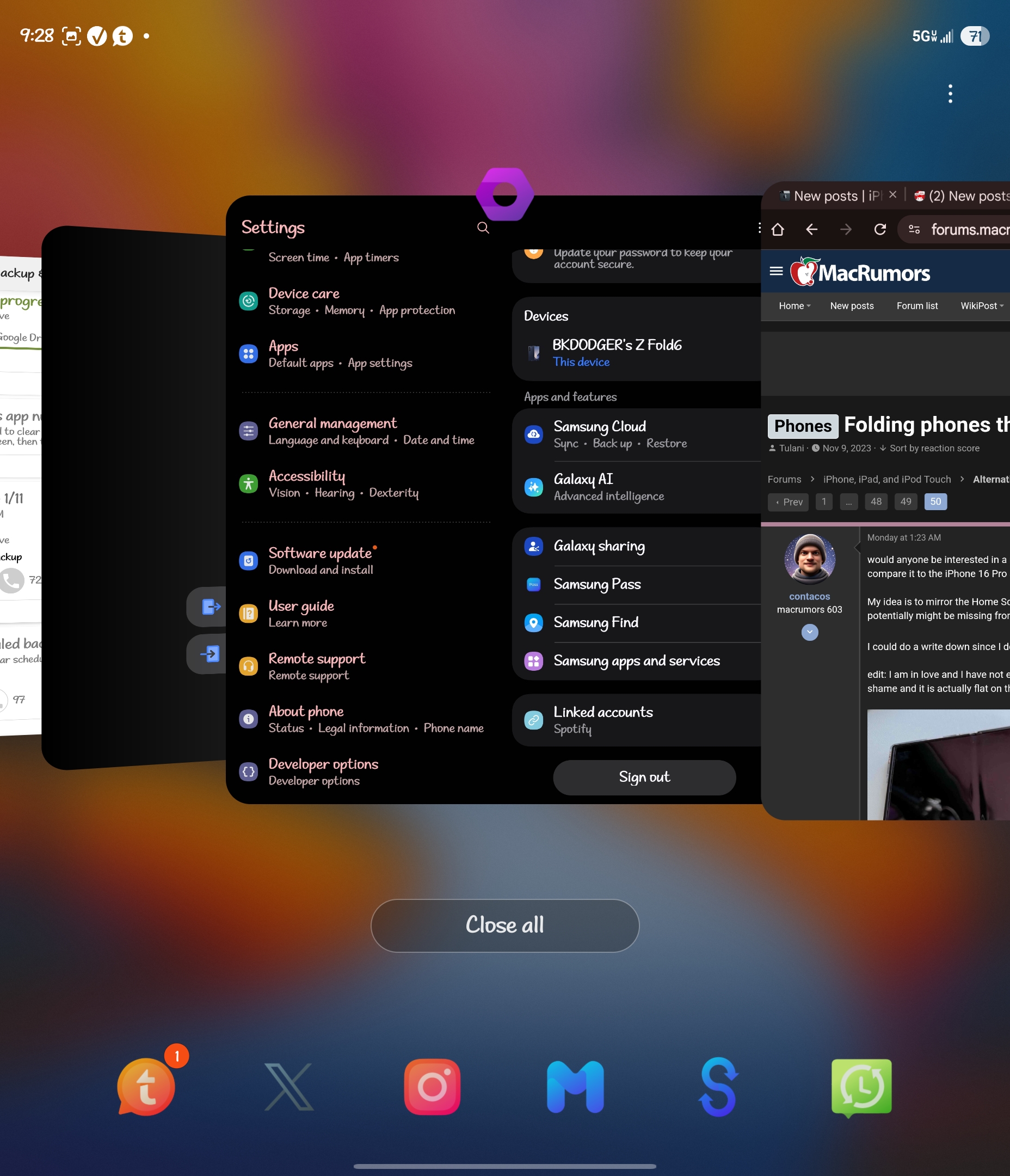Go to the Prev page
Screen dimensions: 1010x1176
(x=789, y=502)
